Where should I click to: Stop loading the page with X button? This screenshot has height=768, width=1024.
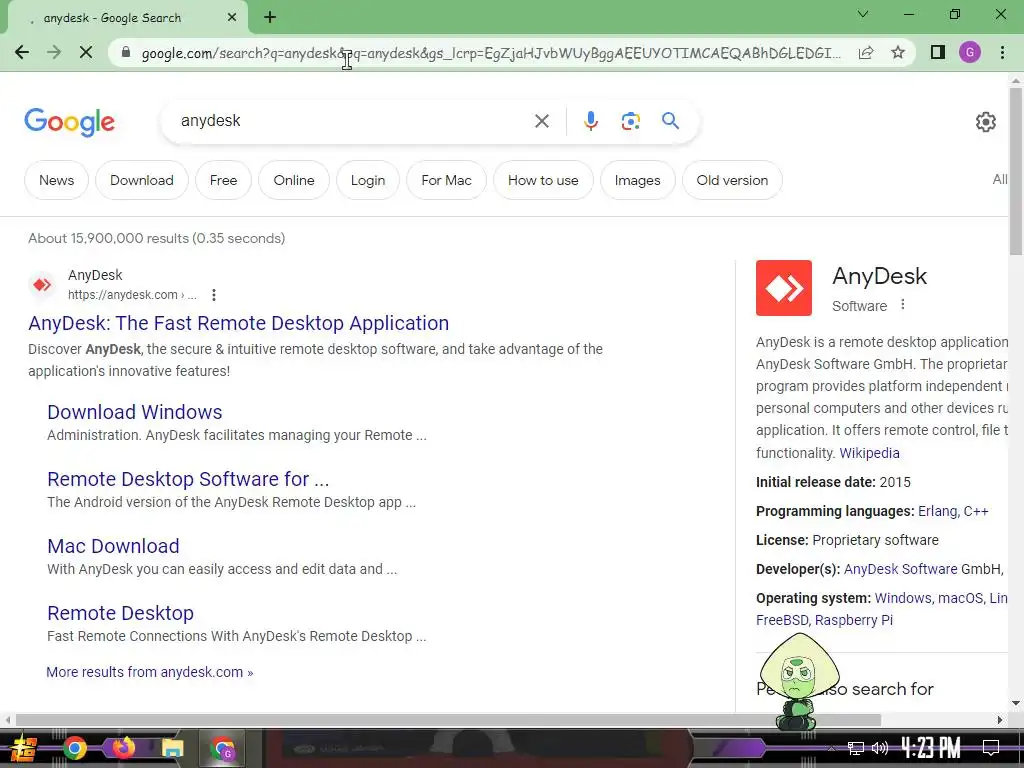coord(86,52)
